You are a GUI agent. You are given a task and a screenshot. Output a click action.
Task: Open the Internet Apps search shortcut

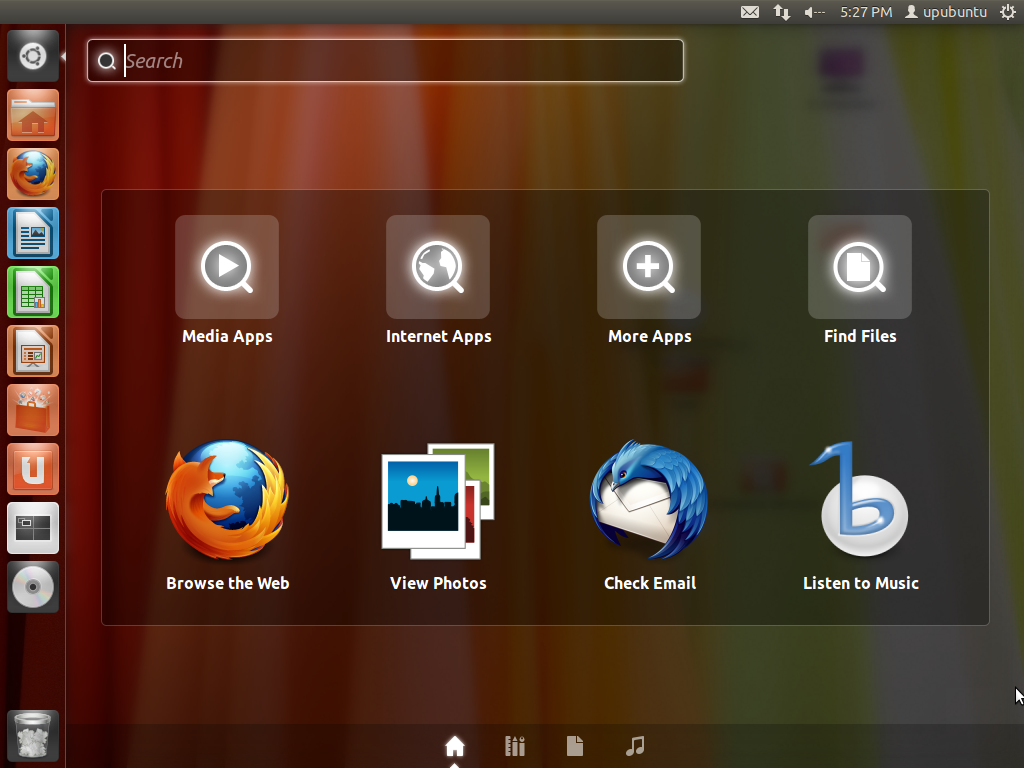(x=438, y=267)
